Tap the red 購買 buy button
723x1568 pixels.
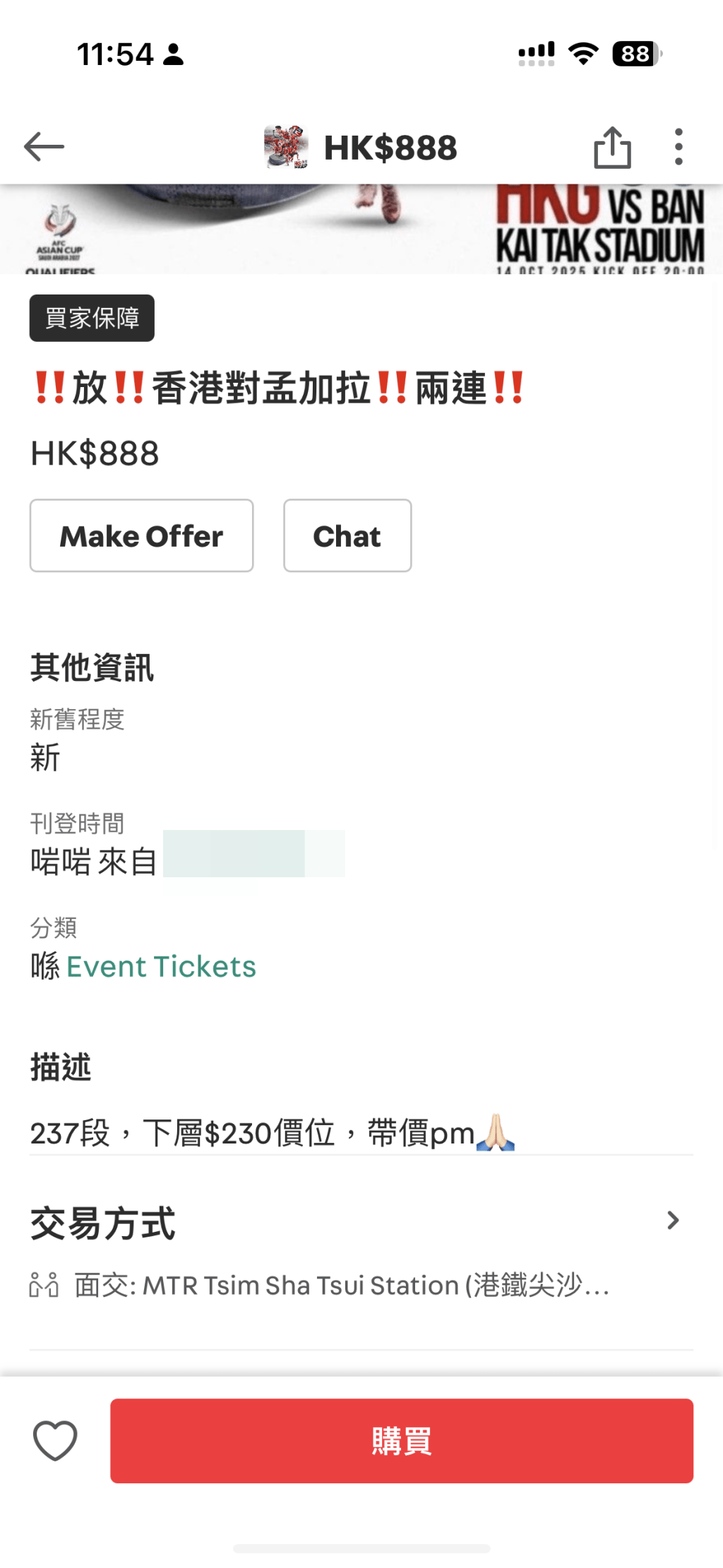pos(401,1440)
